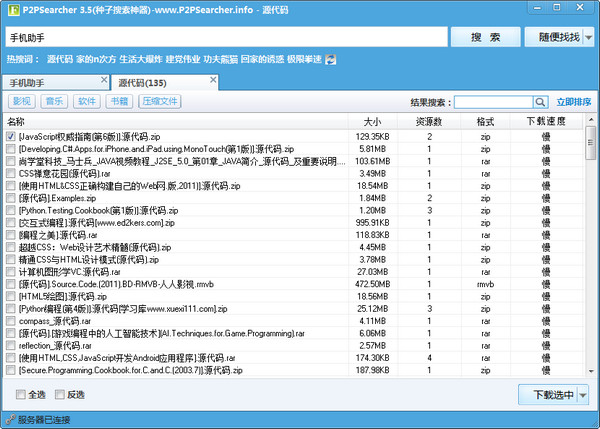Click the 立即排序 sort link
Viewport: 600px width, 429px height.
pos(573,102)
